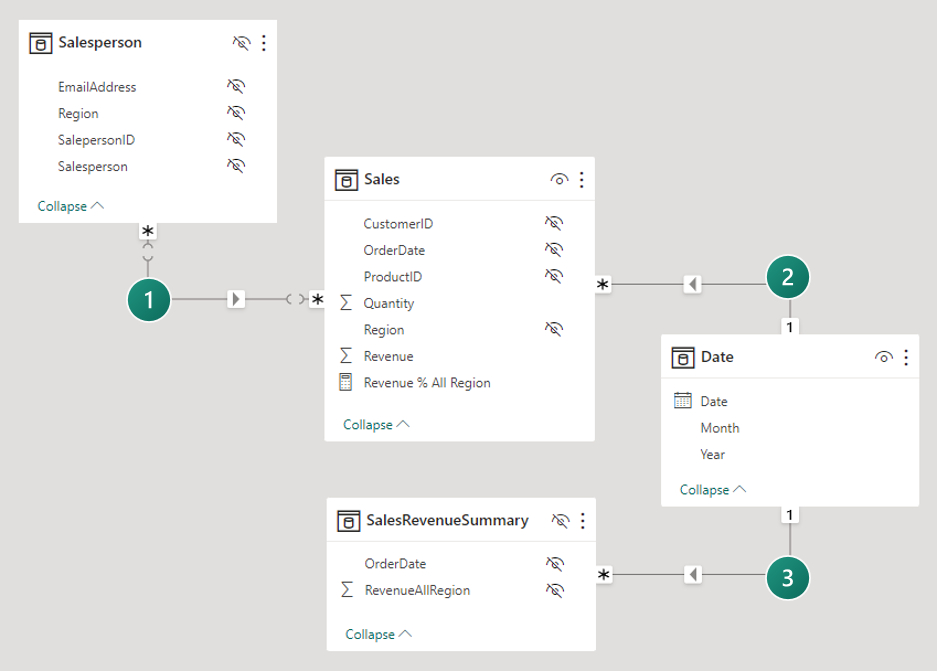Open Salesperson table more options menu
The height and width of the screenshot is (671, 937).
264,43
